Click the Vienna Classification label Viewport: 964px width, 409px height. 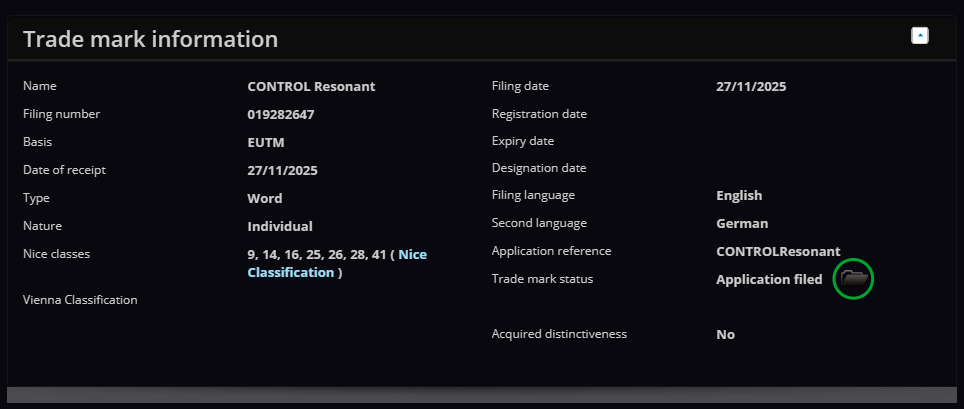point(80,299)
